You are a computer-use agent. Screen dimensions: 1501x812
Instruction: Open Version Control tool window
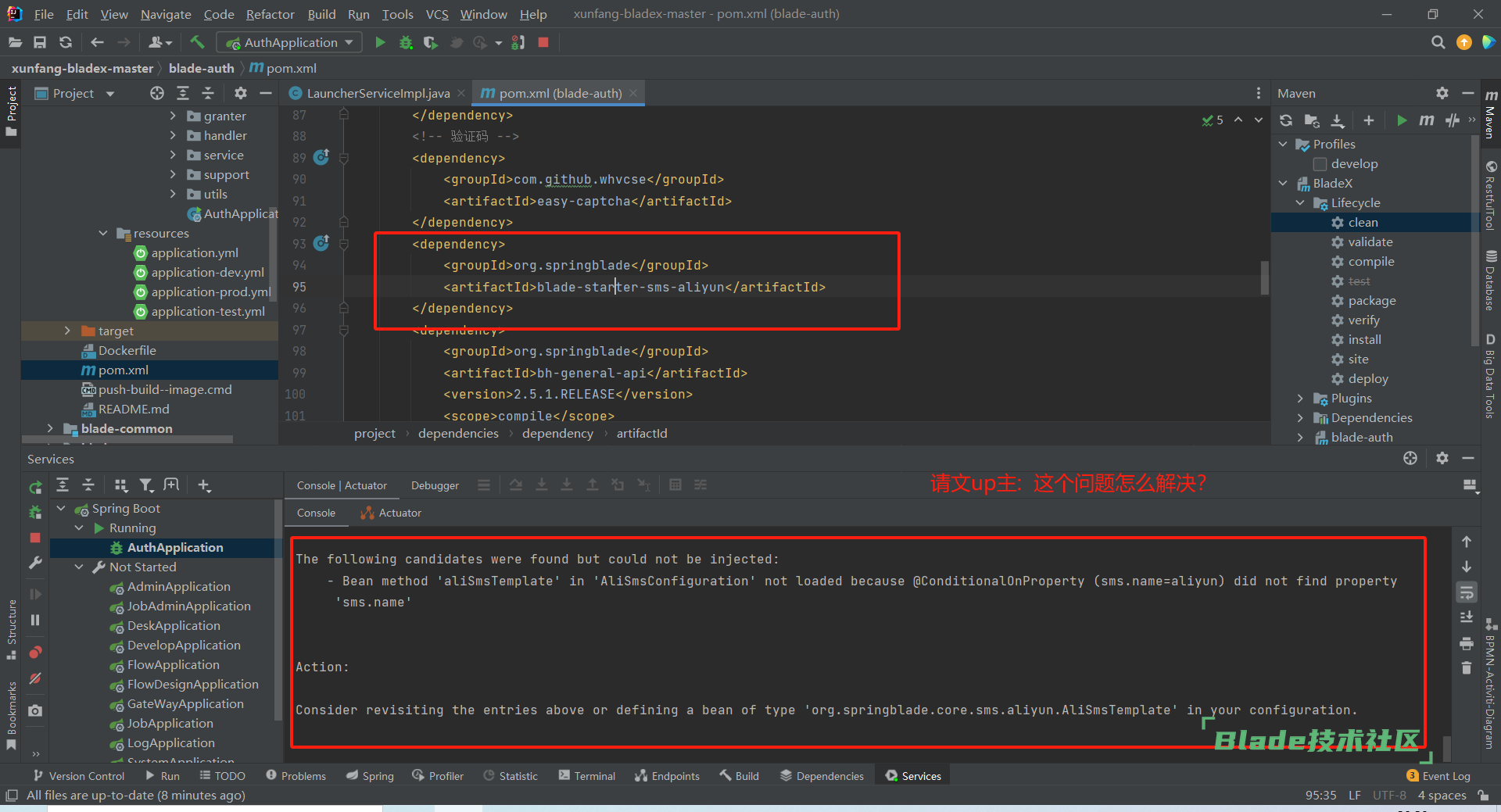78,776
